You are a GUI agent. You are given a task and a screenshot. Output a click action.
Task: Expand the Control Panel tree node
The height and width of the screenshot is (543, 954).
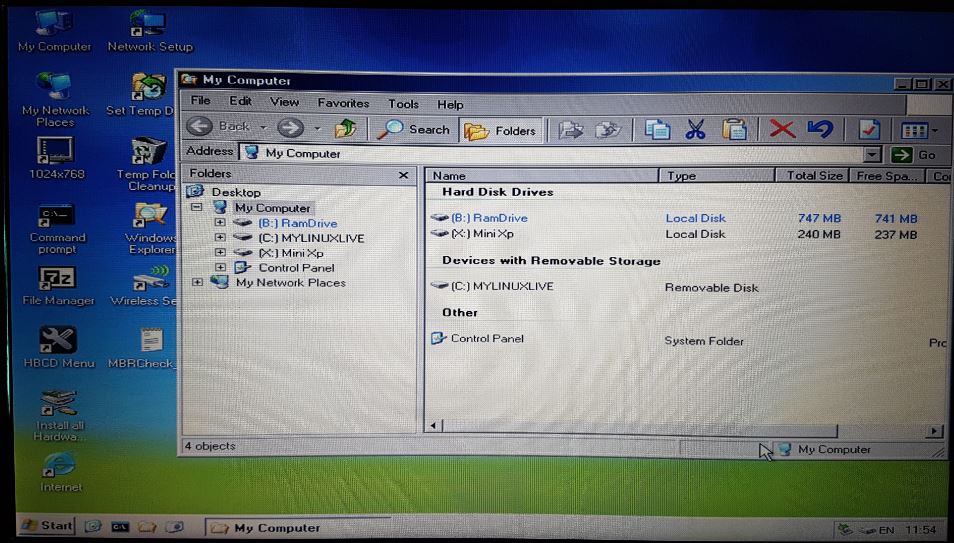220,267
